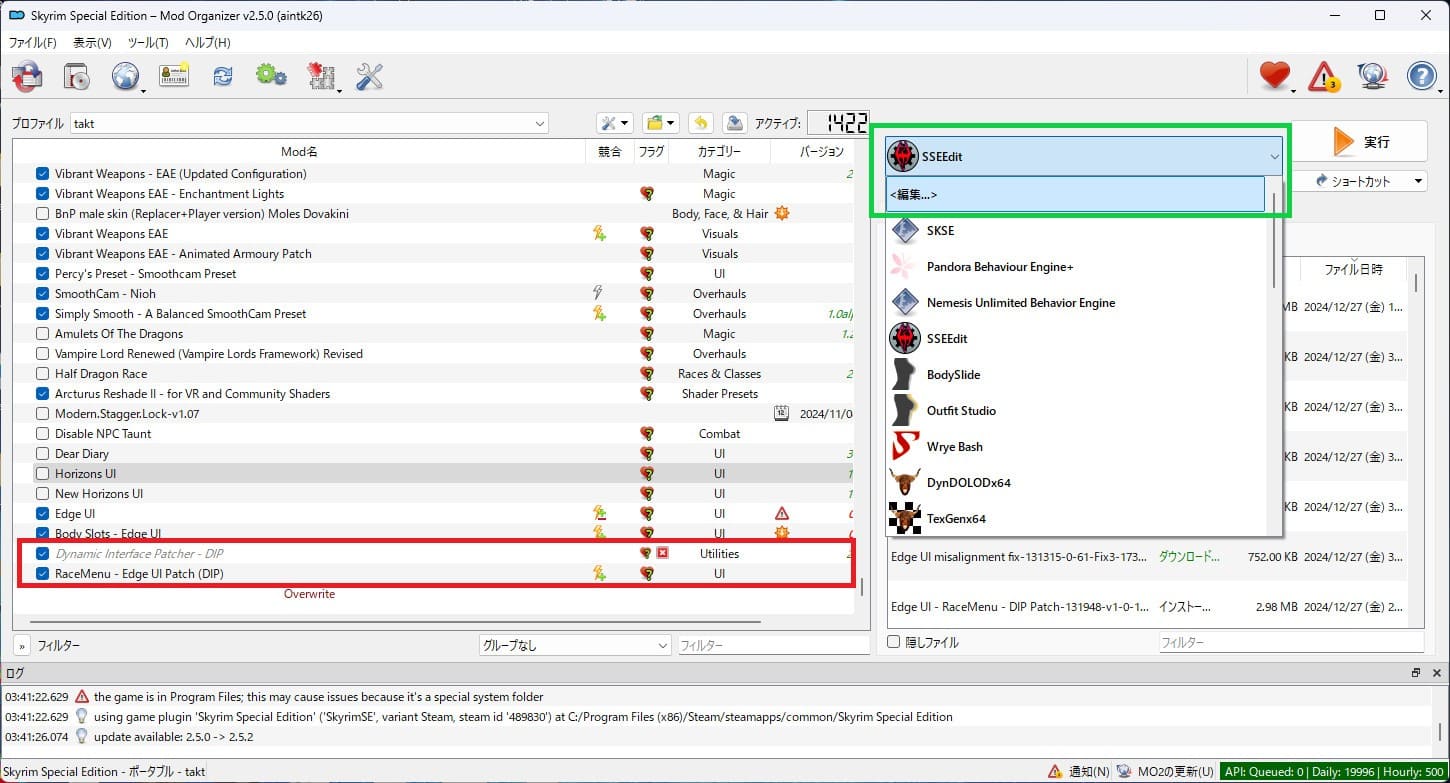Click MO2の更新(U) in status bar
Screen dimensions: 1450x783
[1166, 772]
